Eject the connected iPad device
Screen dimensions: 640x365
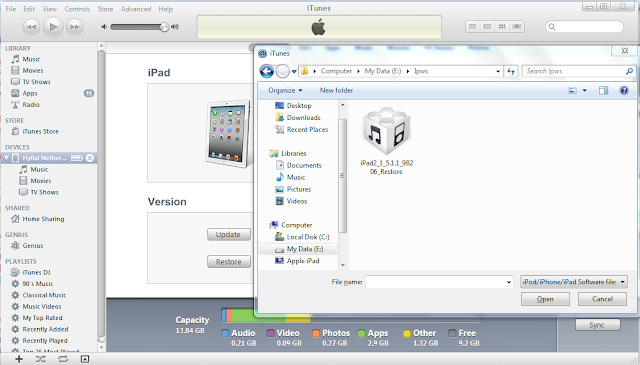[90, 158]
